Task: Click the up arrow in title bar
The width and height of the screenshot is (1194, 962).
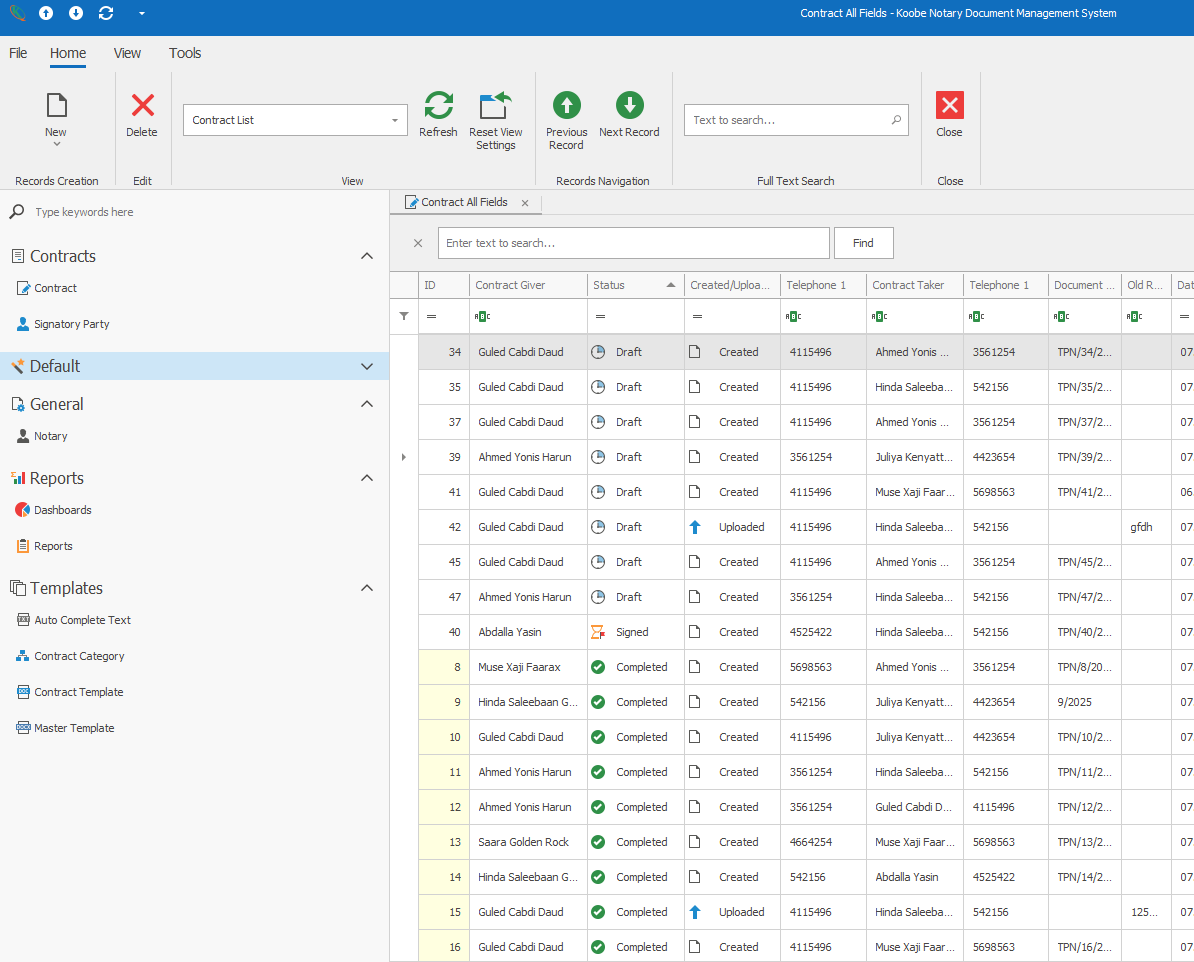Action: (46, 13)
